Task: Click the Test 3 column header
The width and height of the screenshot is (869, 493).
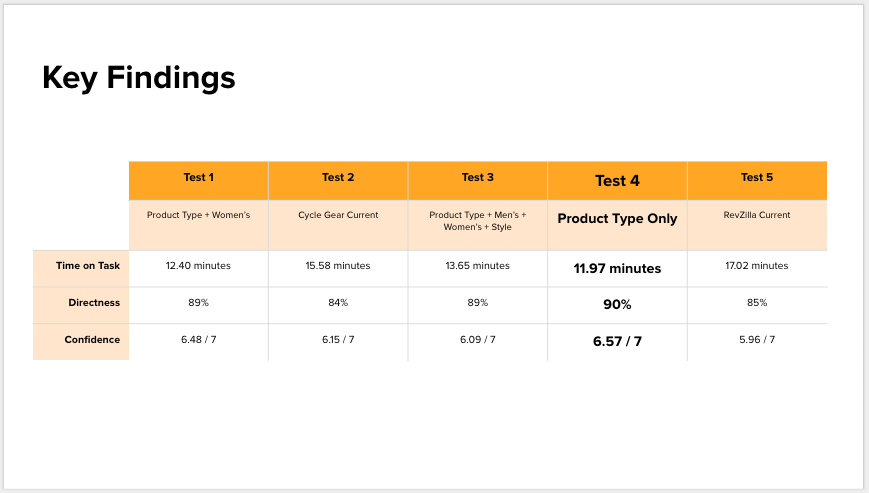Action: tap(478, 178)
